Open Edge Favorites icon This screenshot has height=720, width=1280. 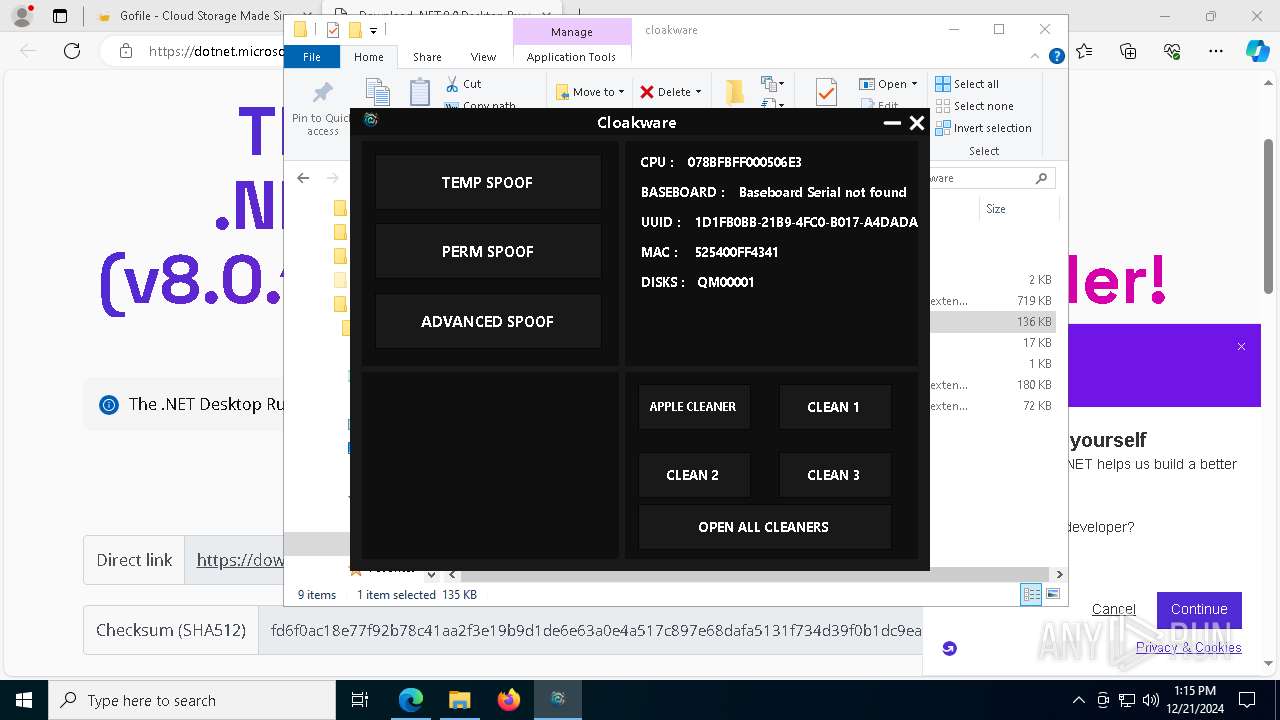tap(1085, 51)
